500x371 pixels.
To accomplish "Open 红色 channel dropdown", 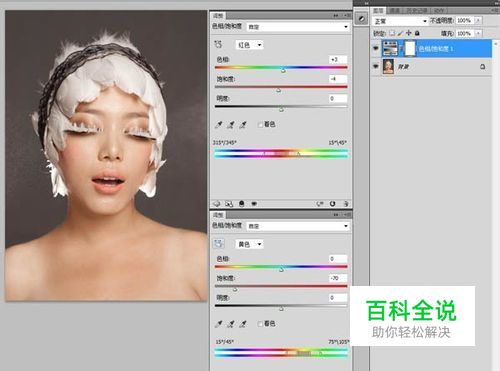I will (249, 45).
